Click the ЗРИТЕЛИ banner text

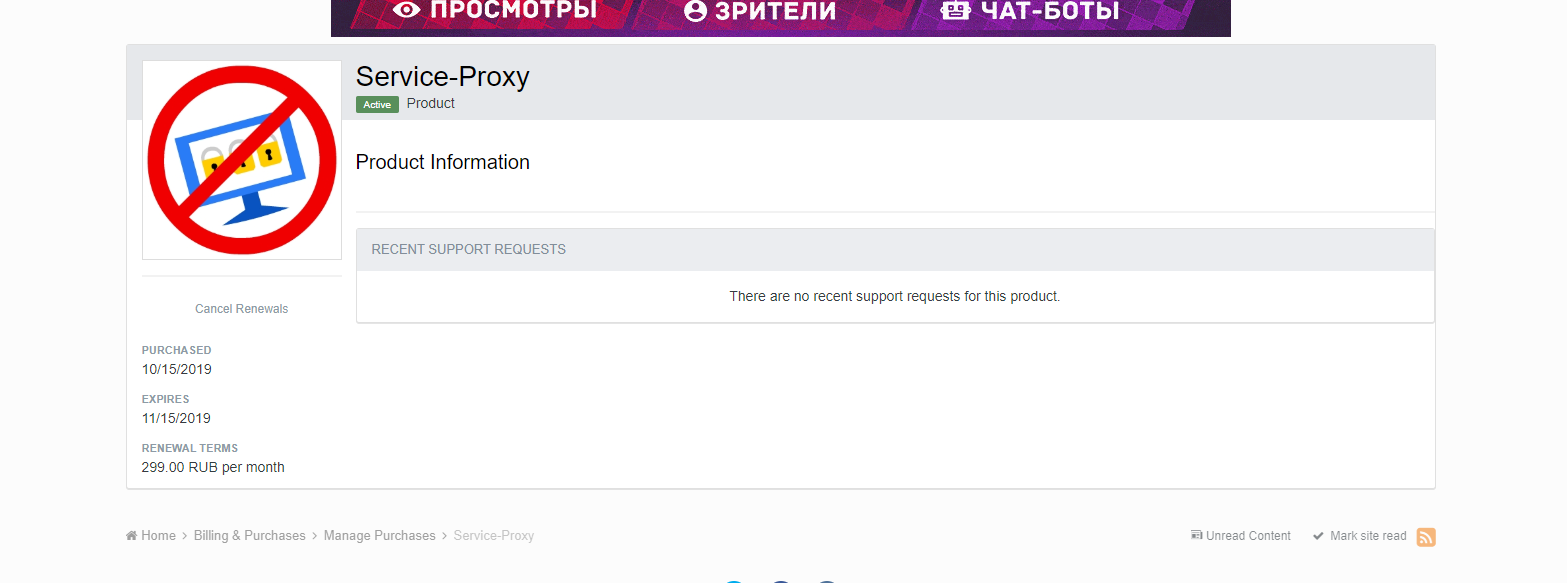pyautogui.click(x=775, y=11)
